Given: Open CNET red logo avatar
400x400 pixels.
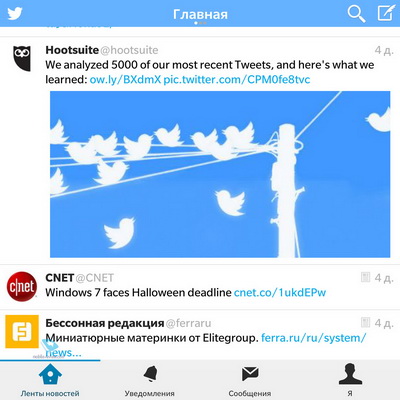Looking at the screenshot, I should point(22,287).
